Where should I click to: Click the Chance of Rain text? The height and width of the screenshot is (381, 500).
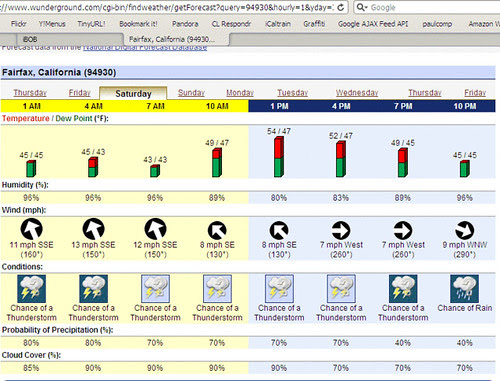coord(465,308)
